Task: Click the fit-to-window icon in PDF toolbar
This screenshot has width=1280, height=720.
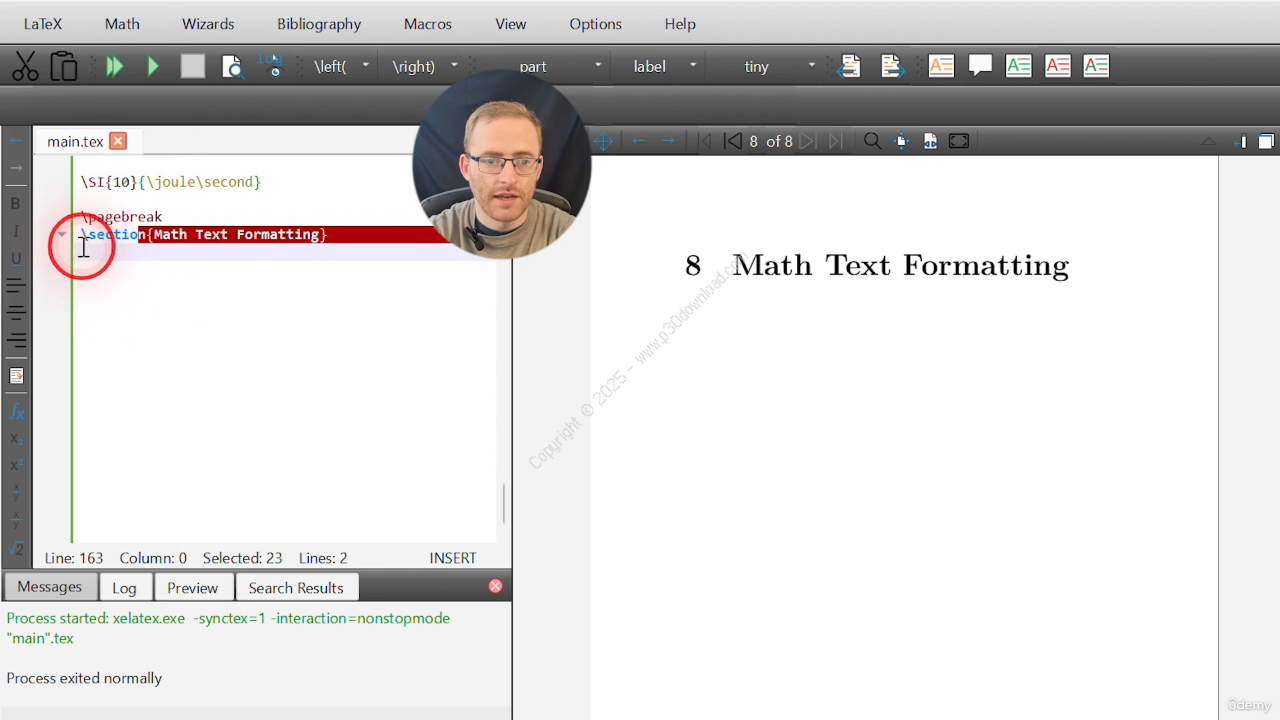Action: tap(959, 141)
